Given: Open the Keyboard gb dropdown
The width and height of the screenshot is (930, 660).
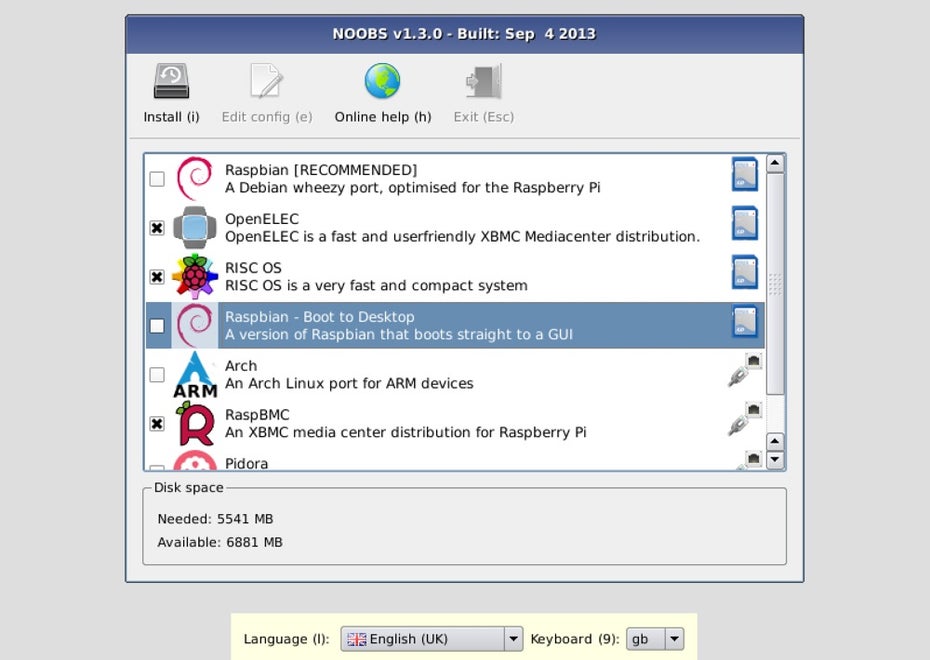Looking at the screenshot, I should [655, 639].
